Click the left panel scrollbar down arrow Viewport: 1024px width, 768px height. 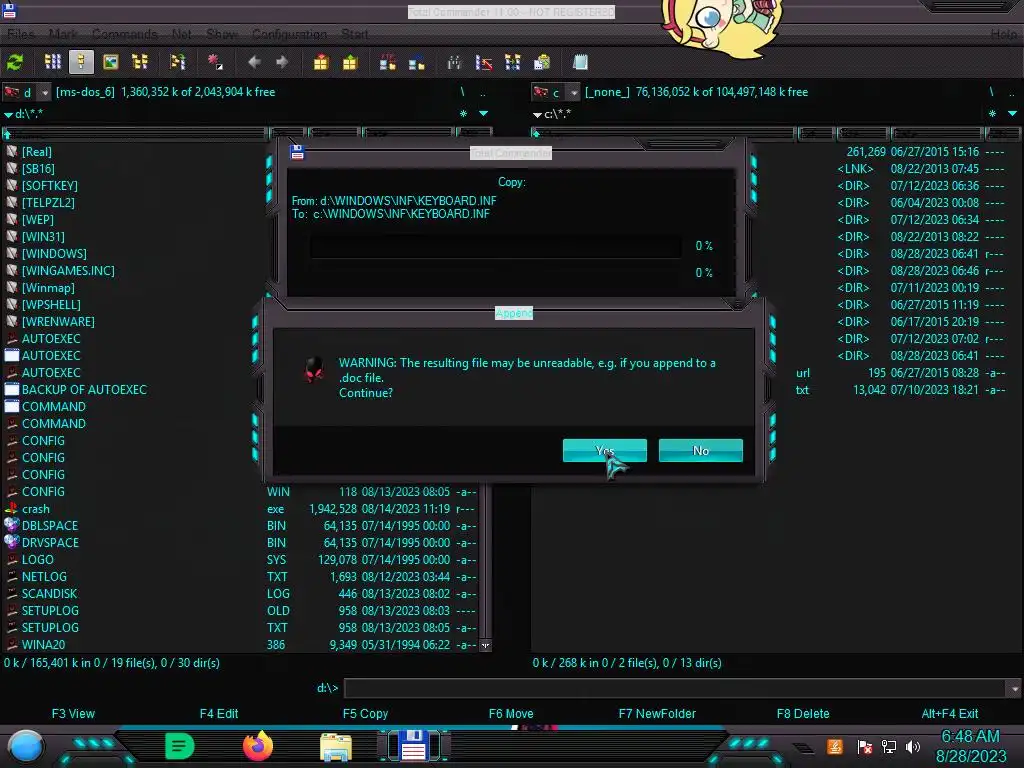coord(485,645)
